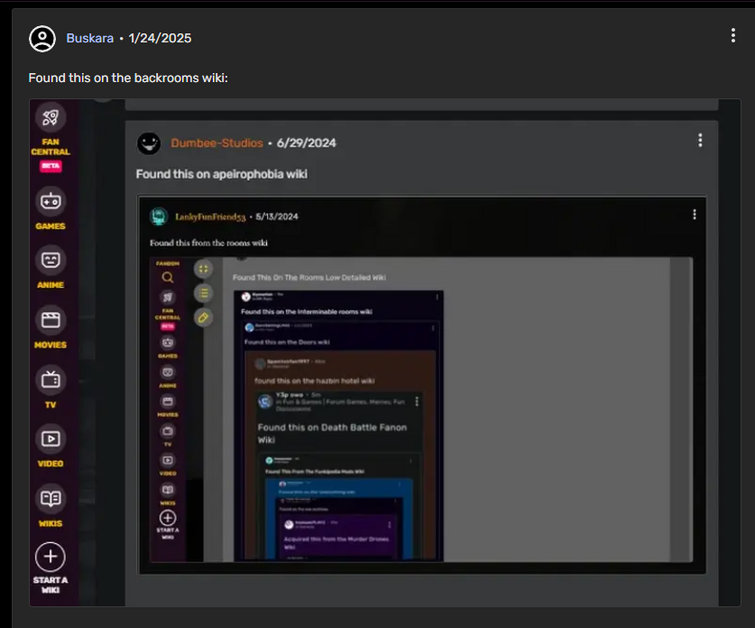Open options menu on LankyFunFriend53 post
This screenshot has height=628, width=755.
(x=694, y=214)
